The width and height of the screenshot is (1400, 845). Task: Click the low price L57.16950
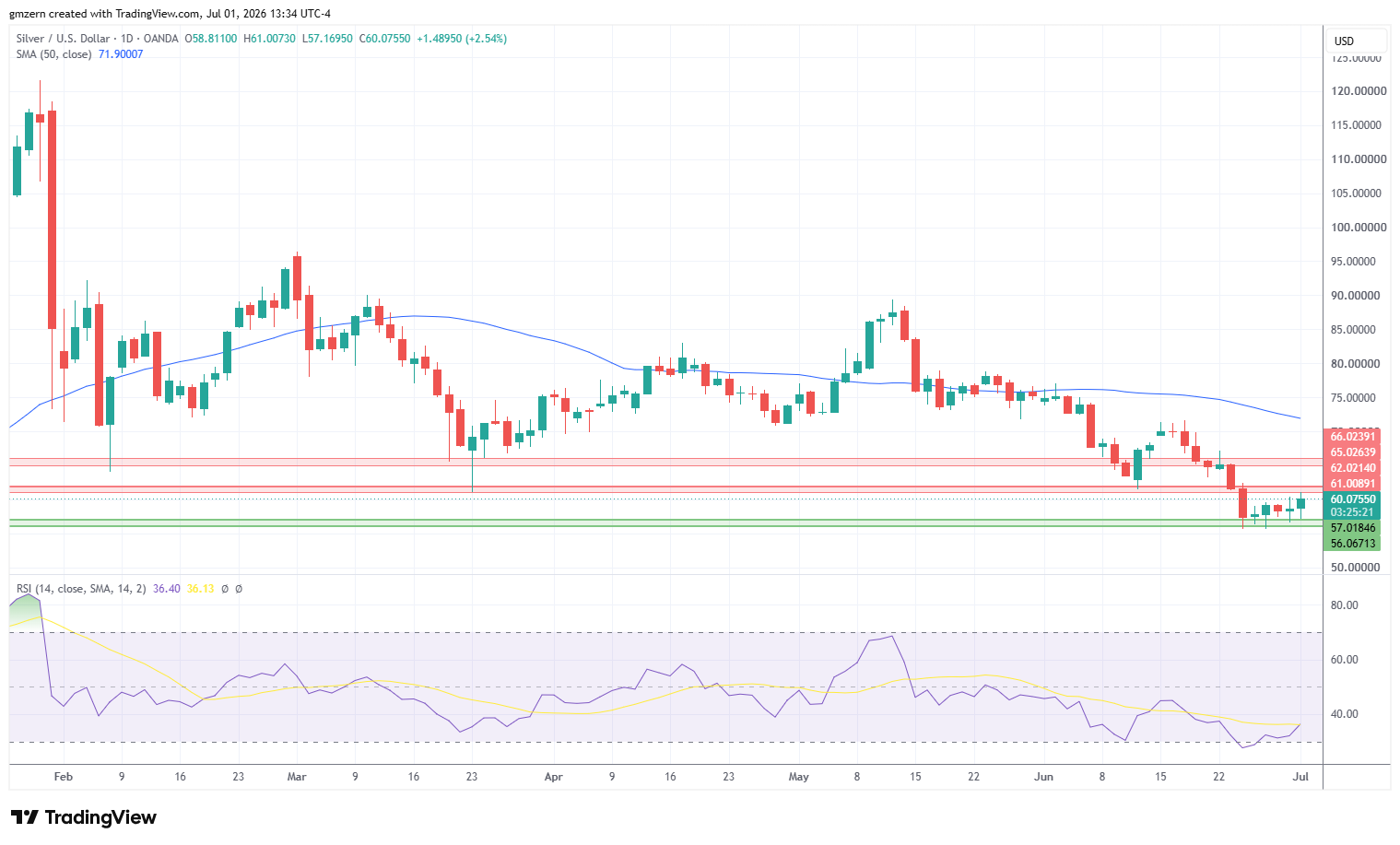[x=327, y=39]
